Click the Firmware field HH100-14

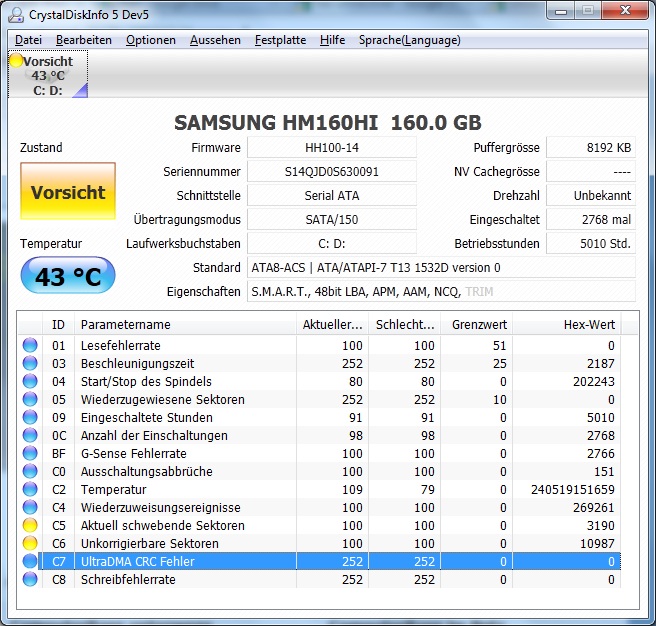332,147
